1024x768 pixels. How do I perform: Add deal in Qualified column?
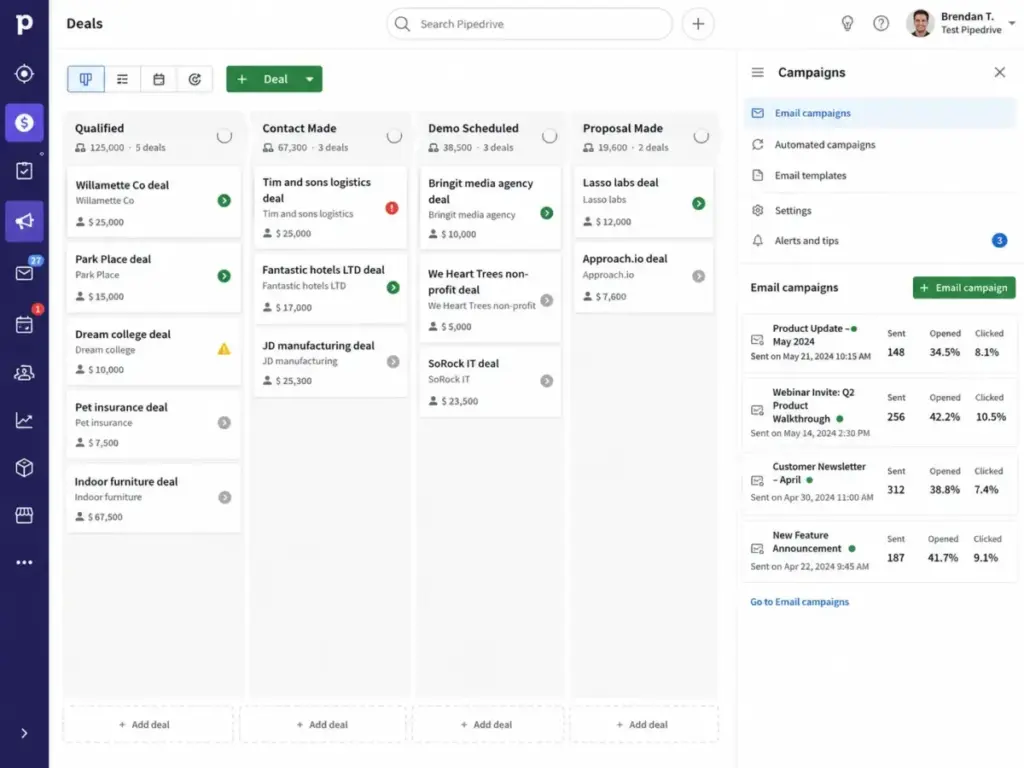click(x=147, y=724)
